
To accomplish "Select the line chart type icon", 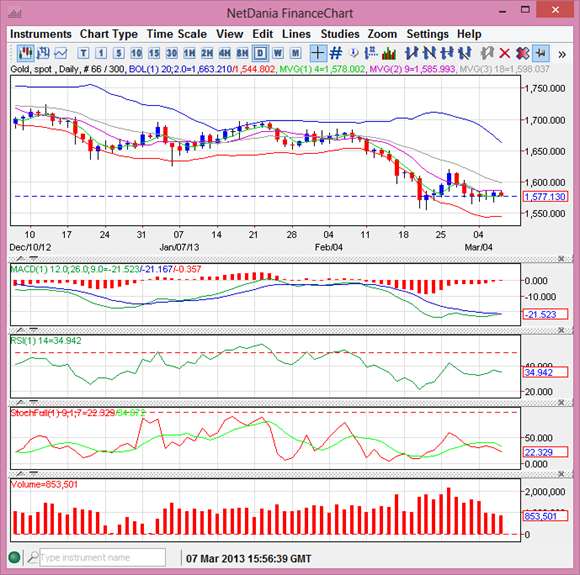I will 61,53.
